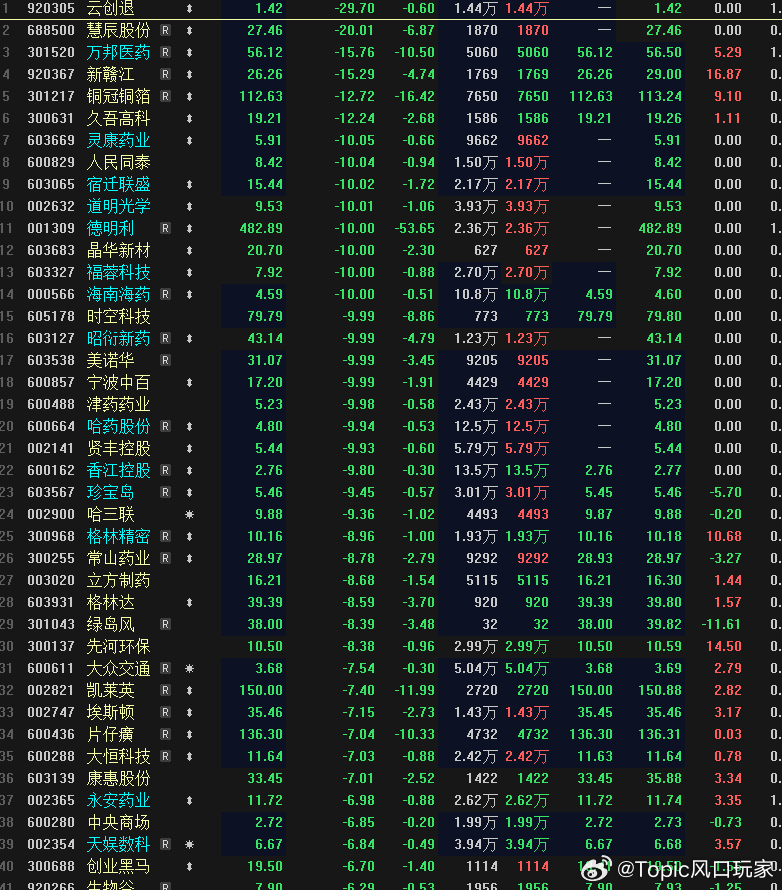Click the diamond marker in 福蓉科技 row
782x890 pixels.
(x=190, y=273)
